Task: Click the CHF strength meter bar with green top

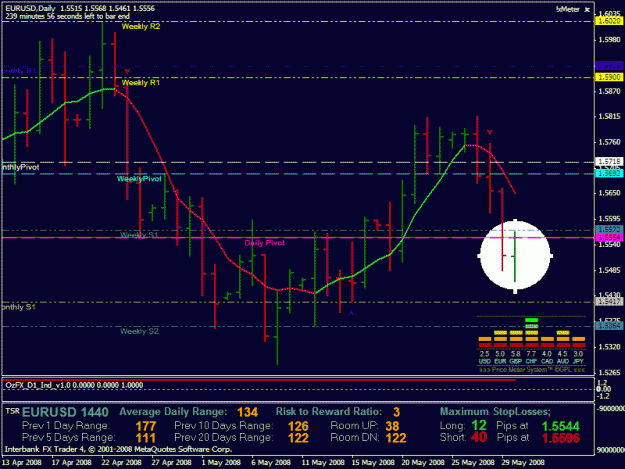Action: [x=531, y=332]
